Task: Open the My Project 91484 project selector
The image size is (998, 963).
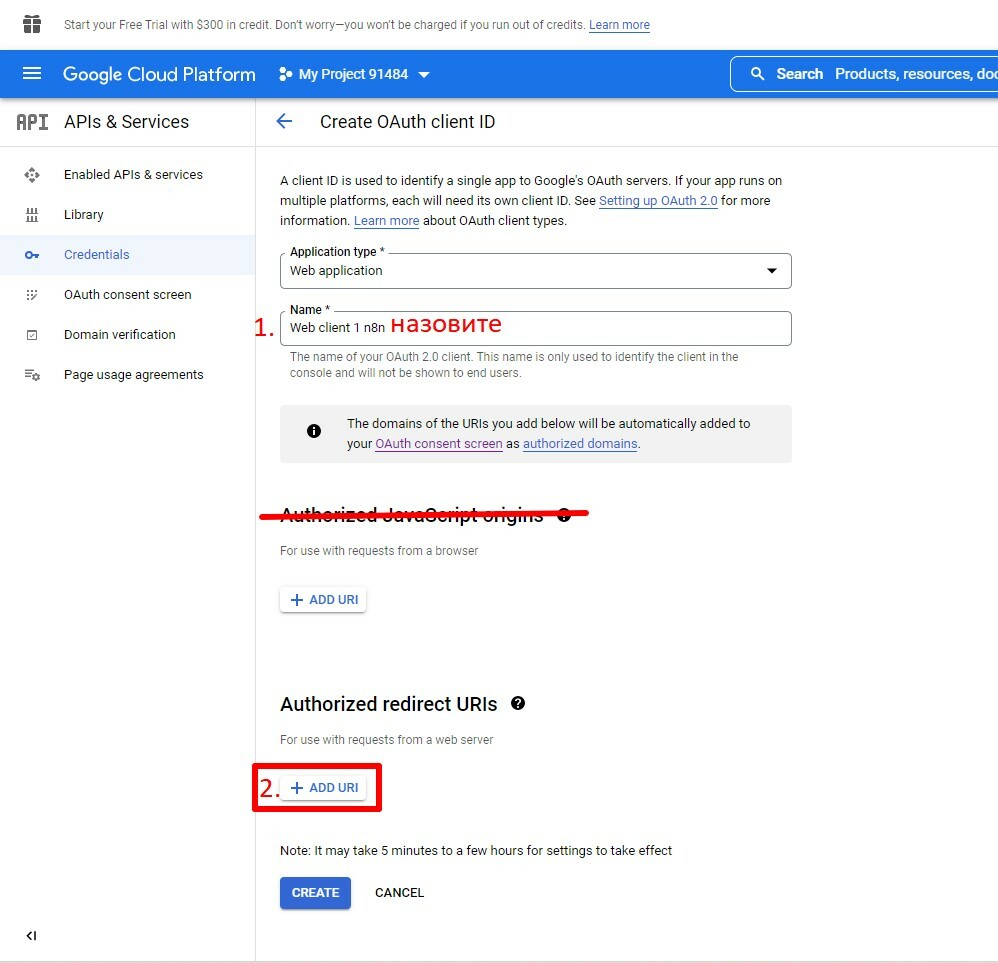Action: (x=354, y=74)
